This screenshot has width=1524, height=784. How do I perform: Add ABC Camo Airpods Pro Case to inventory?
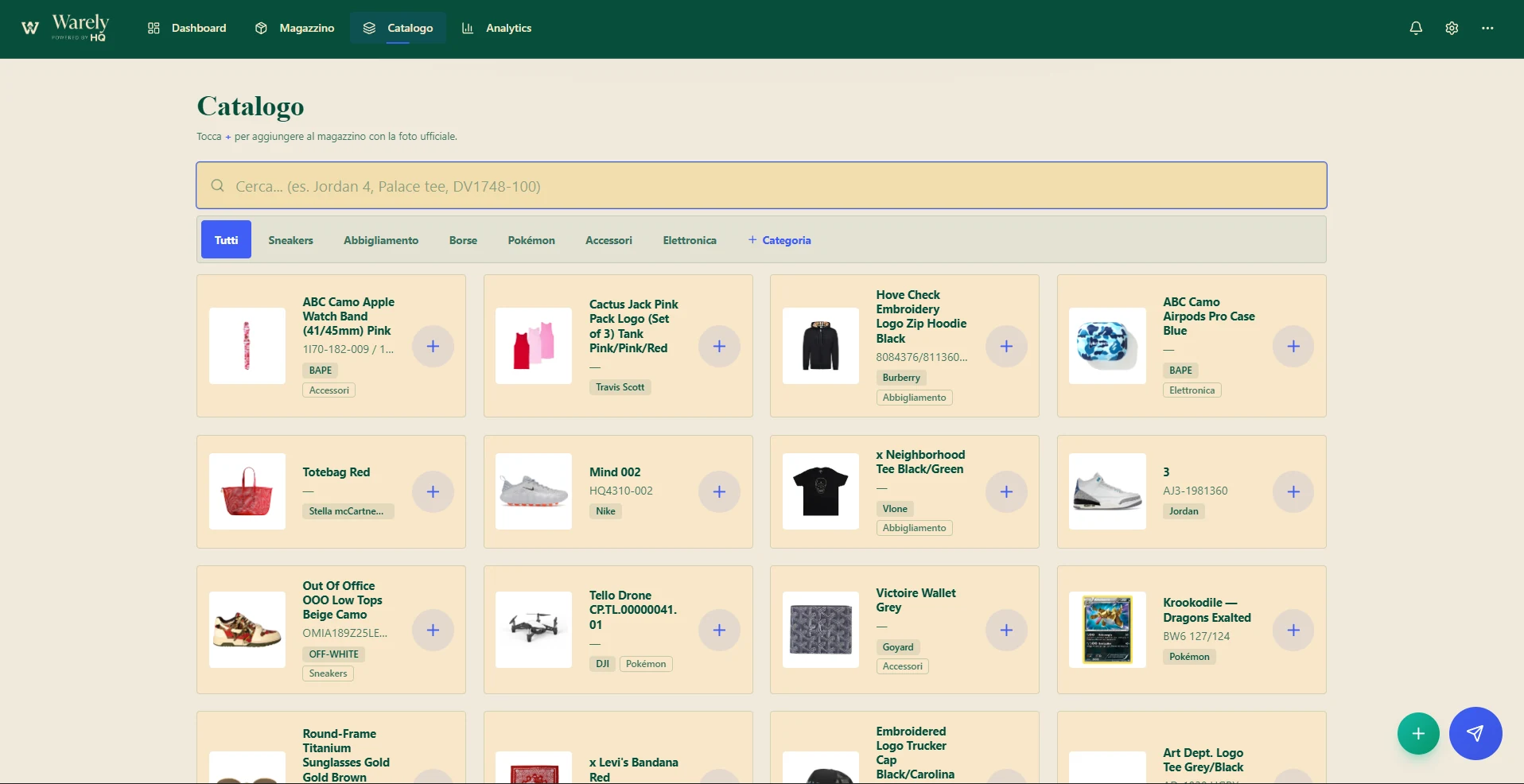pyautogui.click(x=1293, y=346)
